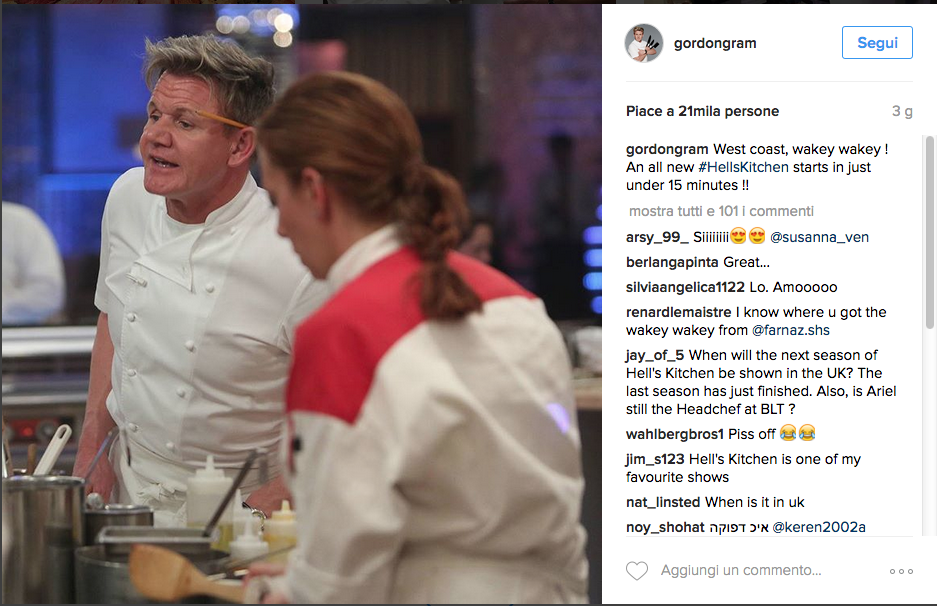The image size is (937, 606).
Task: Open the @keren2002a mention link
Action: coord(819,527)
